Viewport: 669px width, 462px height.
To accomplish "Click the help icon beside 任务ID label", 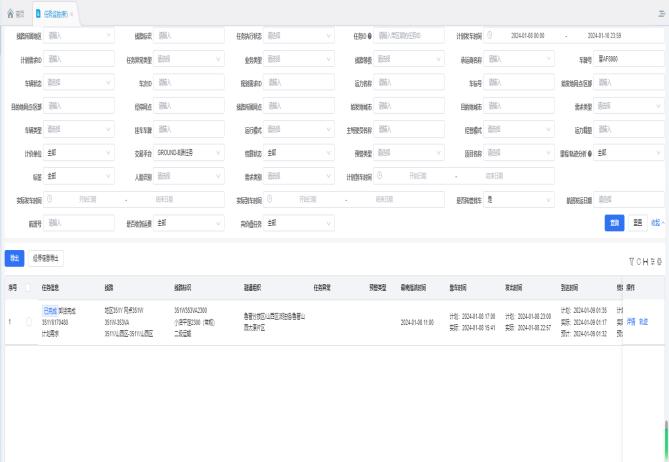I will (369, 35).
